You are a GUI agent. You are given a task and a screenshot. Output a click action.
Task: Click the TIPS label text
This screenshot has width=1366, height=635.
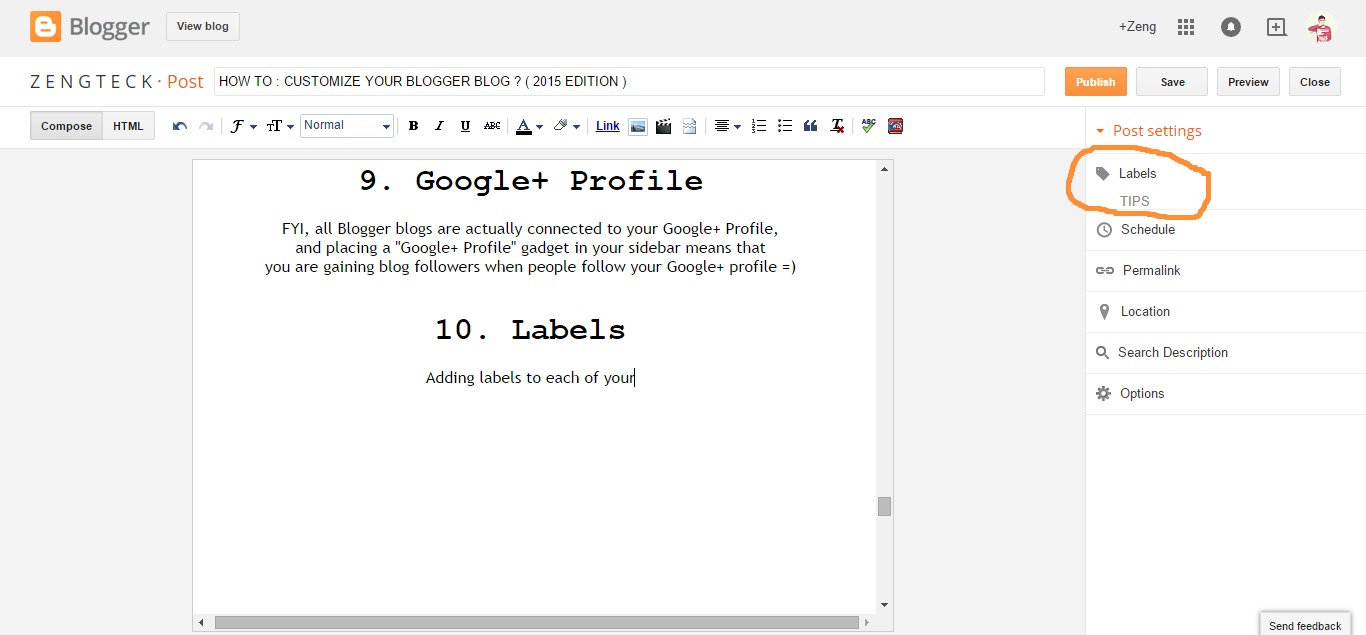click(1135, 201)
